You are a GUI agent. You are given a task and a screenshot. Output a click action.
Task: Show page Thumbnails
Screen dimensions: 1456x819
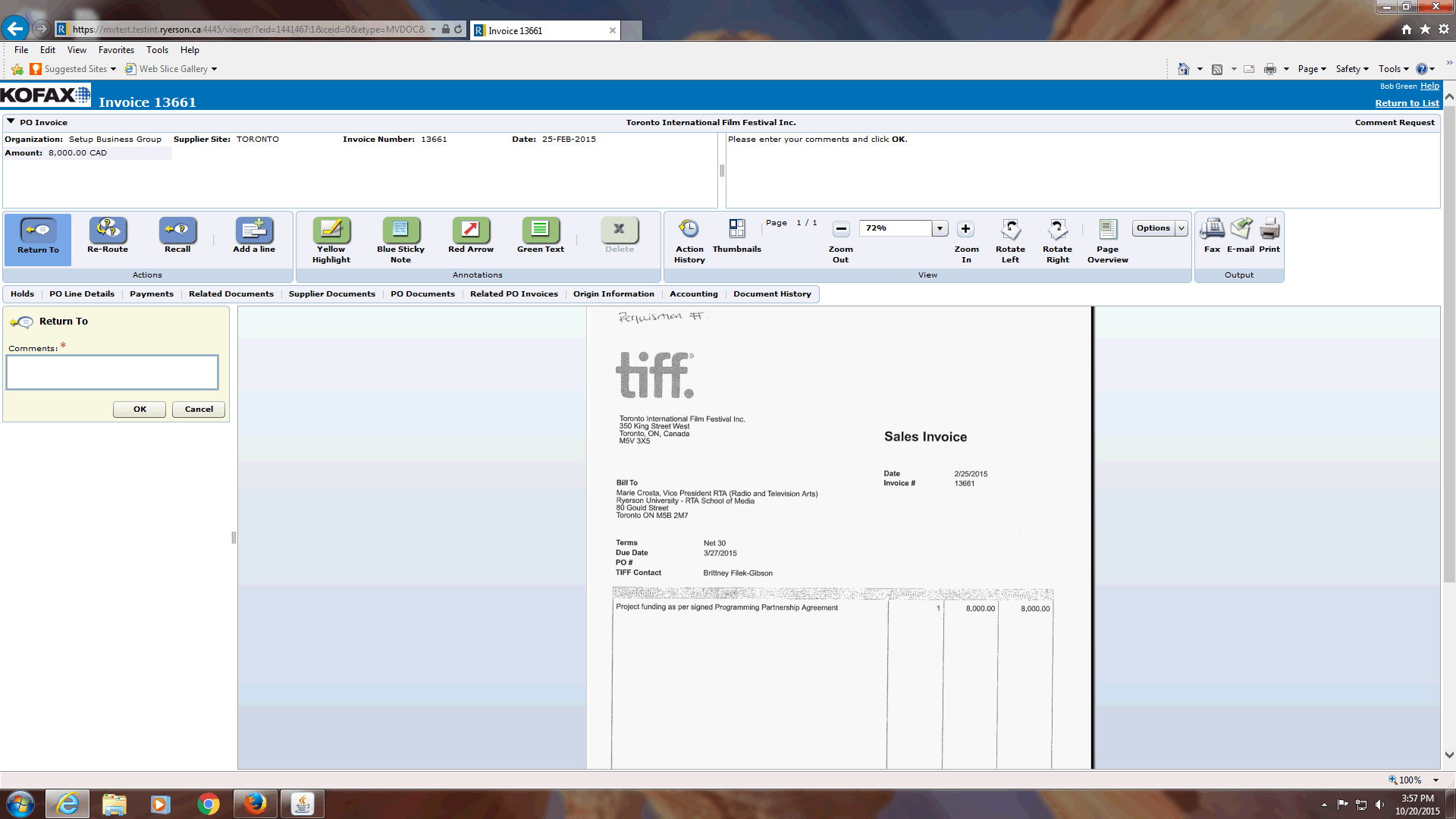pos(736,230)
